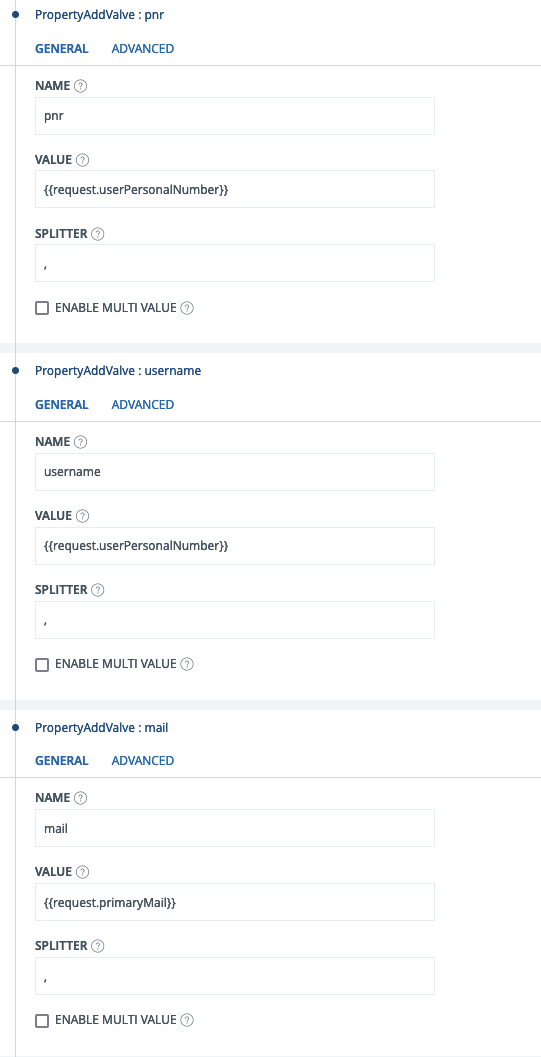
Task: Show help for mail VALUE field
Action: pyautogui.click(x=82, y=872)
